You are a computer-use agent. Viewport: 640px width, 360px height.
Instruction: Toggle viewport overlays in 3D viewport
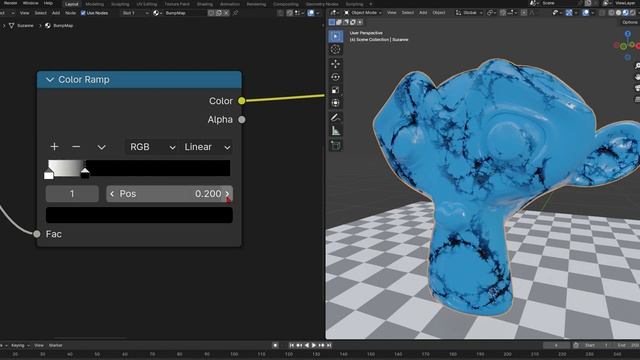point(586,13)
